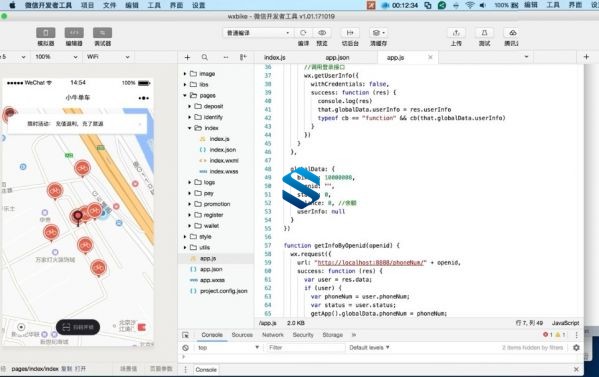The height and width of the screenshot is (377, 599).
Task: Click the file search magnifier icon
Action: pos(205,57)
